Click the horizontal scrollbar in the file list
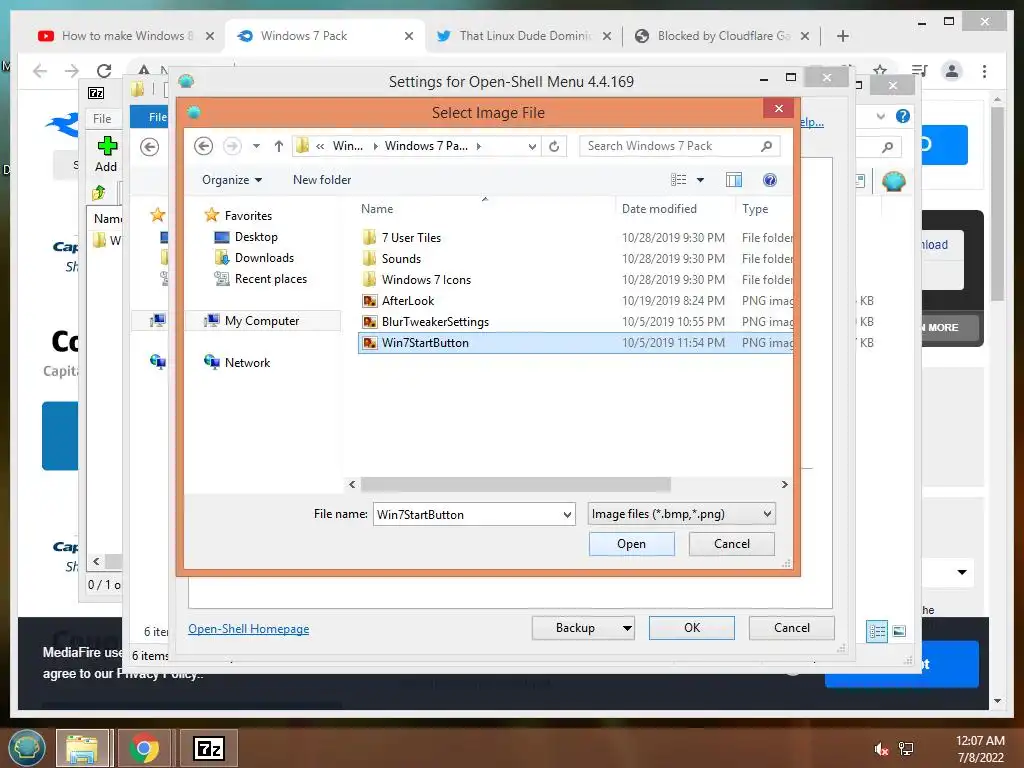 point(516,485)
